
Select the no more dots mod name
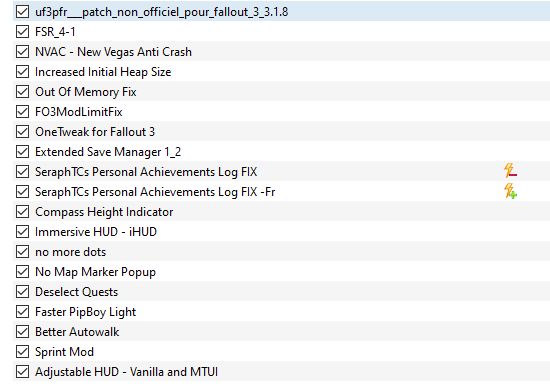point(71,252)
